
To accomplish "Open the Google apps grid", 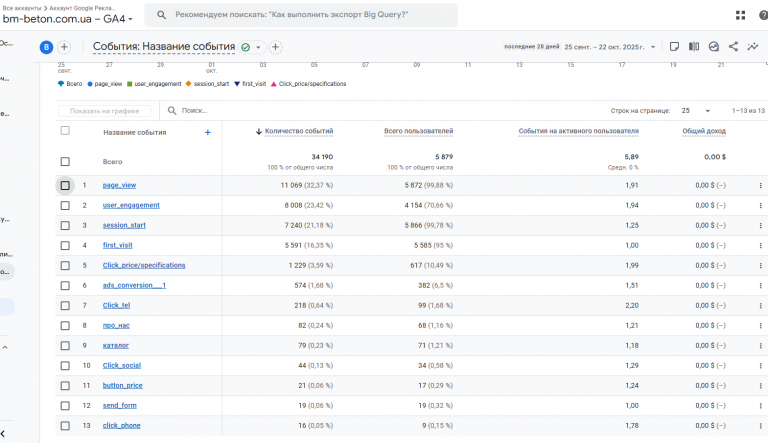I will click(x=740, y=15).
